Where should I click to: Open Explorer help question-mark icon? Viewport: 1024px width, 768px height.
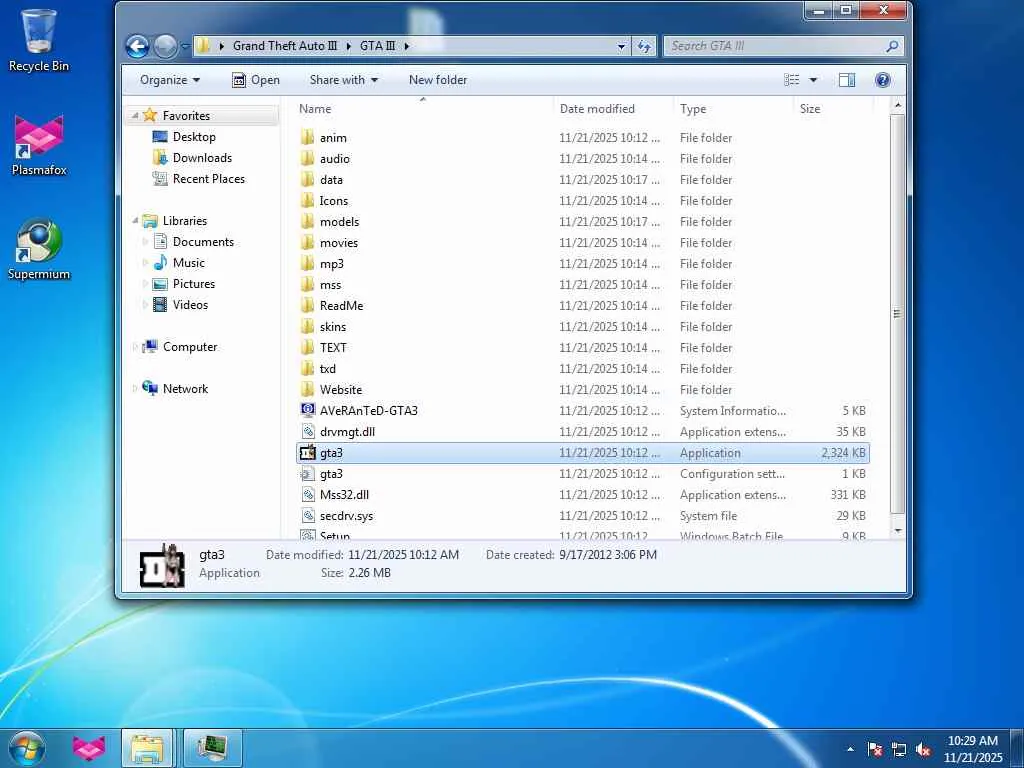[x=882, y=80]
